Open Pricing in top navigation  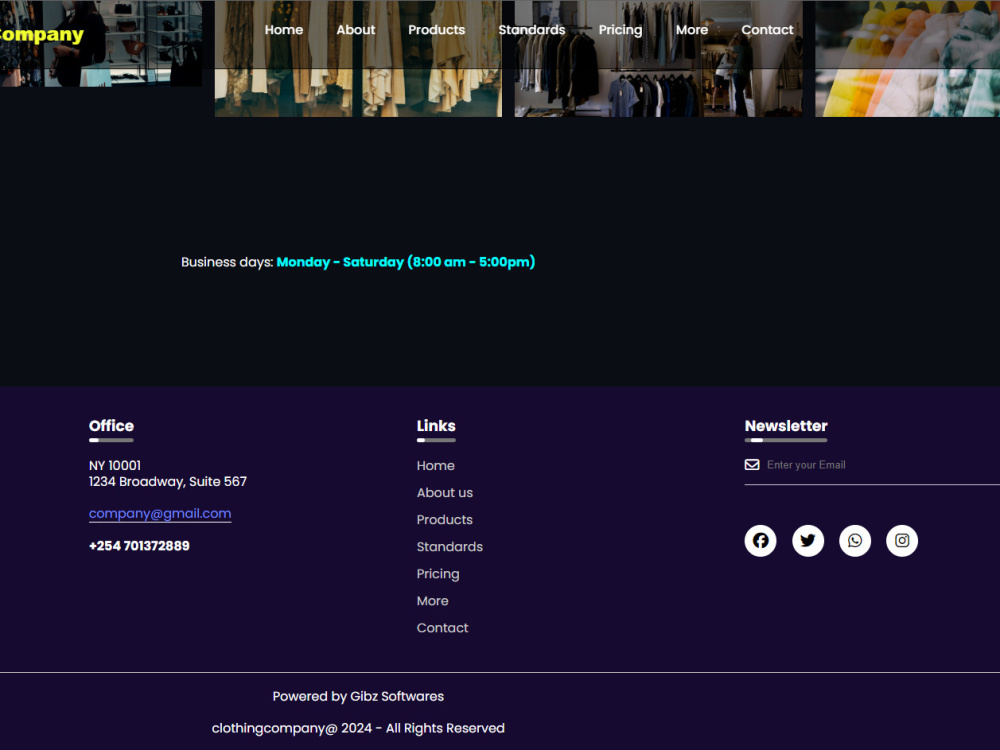click(x=621, y=30)
